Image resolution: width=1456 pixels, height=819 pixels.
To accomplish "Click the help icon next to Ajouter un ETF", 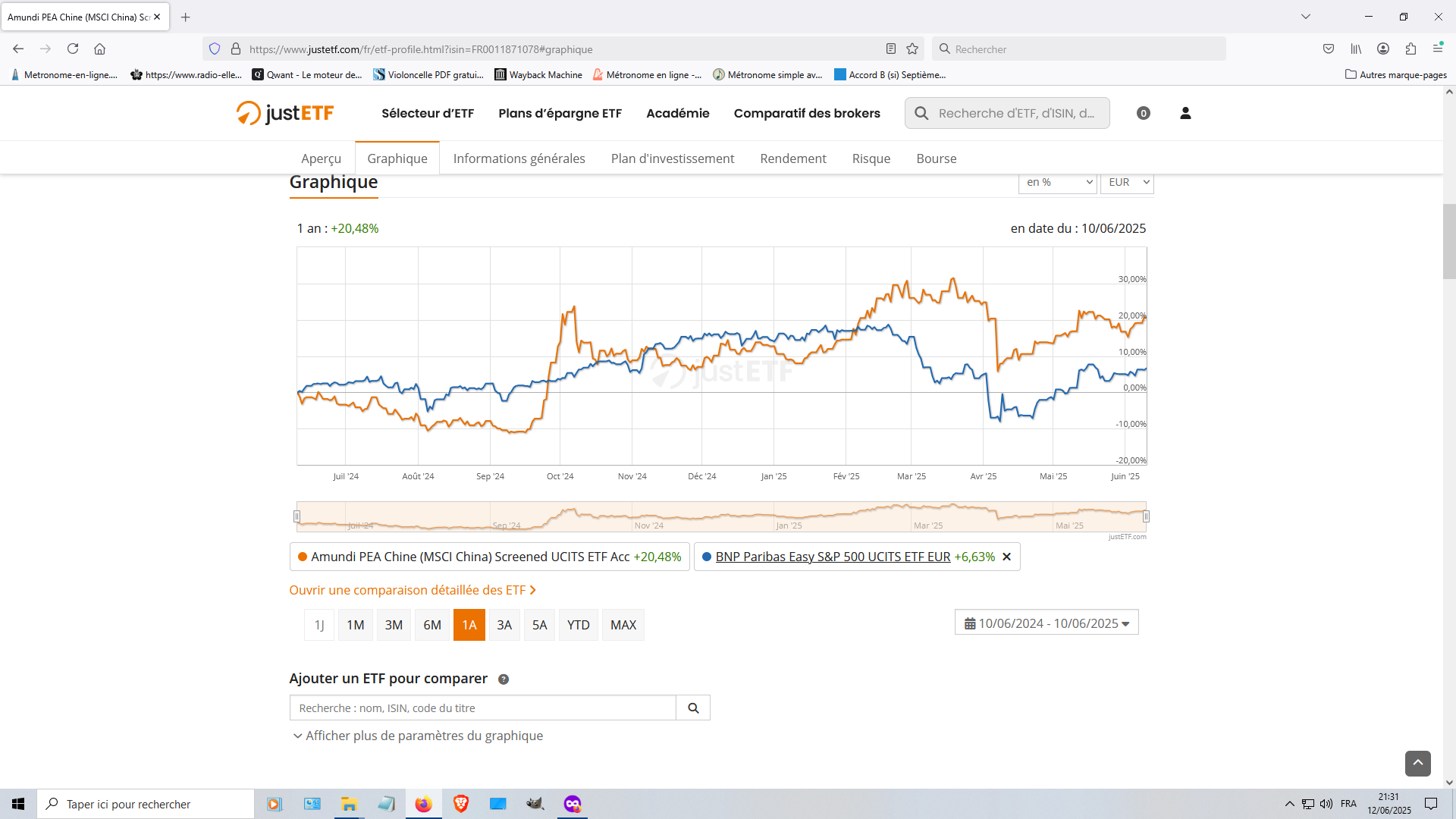I will tap(504, 679).
